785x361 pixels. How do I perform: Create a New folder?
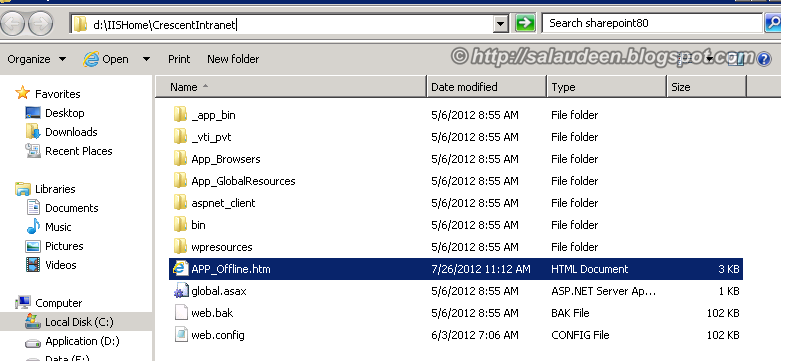tap(233, 59)
